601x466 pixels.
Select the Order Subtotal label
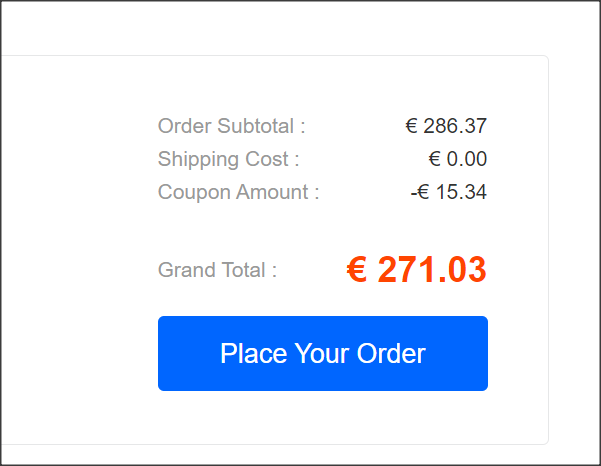[232, 126]
